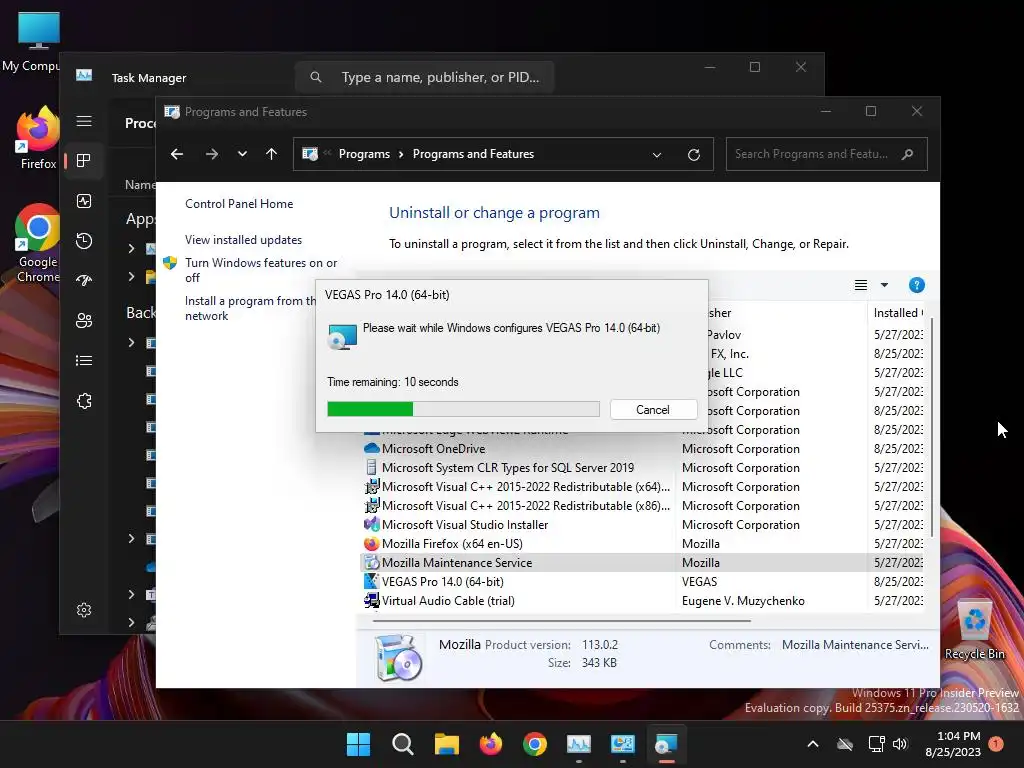Click Installed On column header
Screen dimensions: 1024x768
[x=898, y=313]
